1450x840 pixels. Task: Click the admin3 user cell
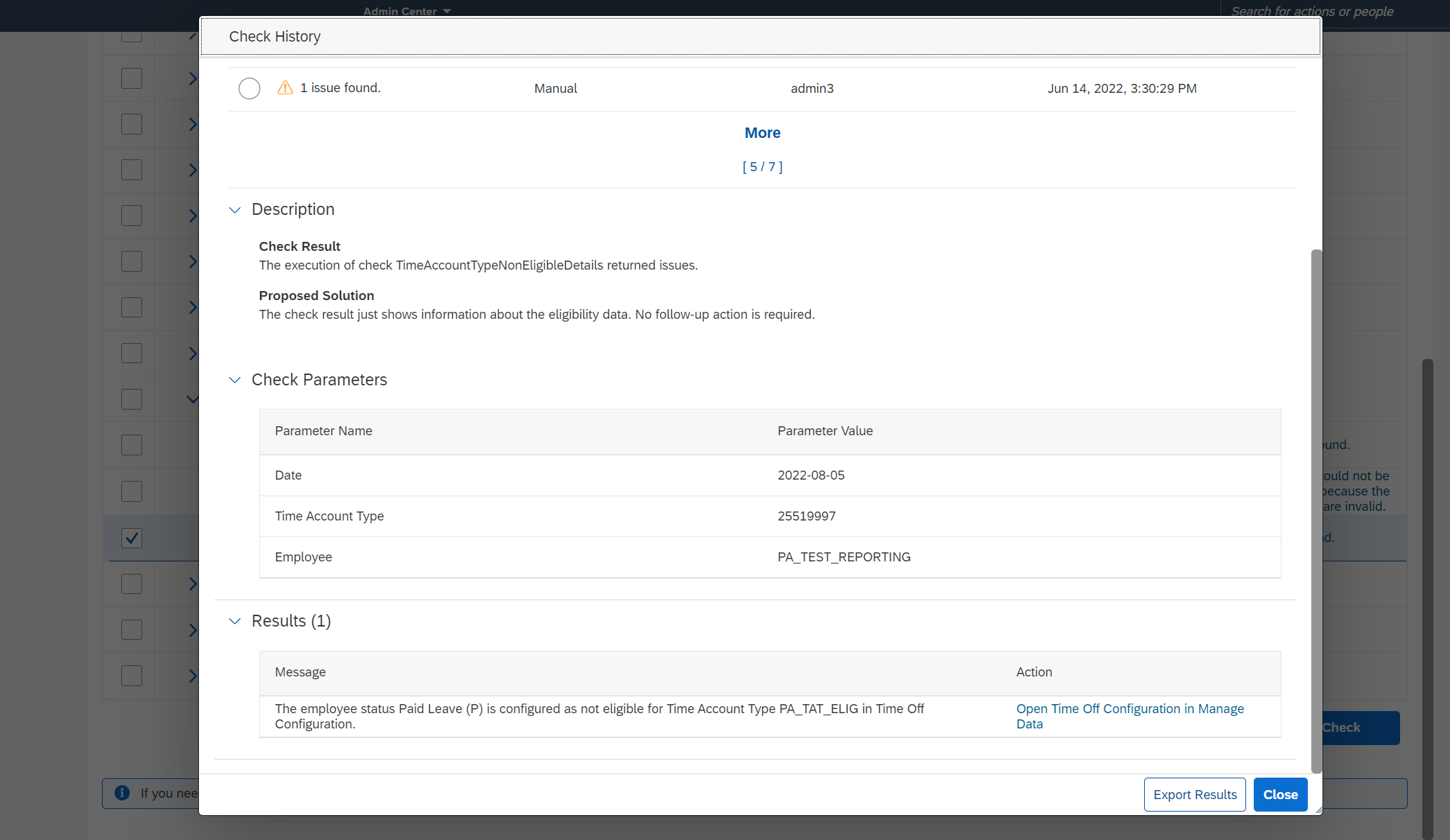click(812, 89)
